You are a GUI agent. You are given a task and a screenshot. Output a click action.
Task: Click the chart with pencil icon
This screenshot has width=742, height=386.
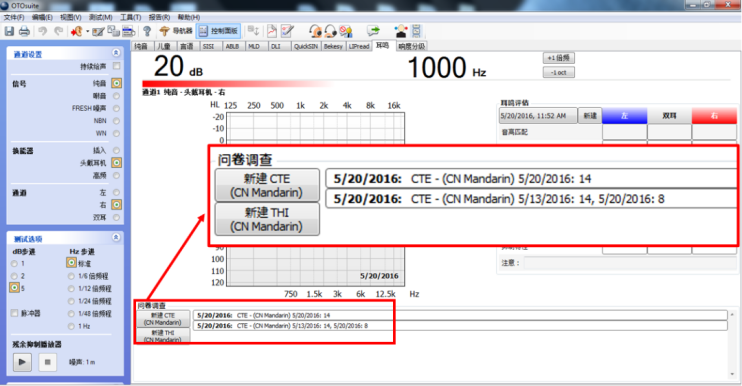click(287, 31)
